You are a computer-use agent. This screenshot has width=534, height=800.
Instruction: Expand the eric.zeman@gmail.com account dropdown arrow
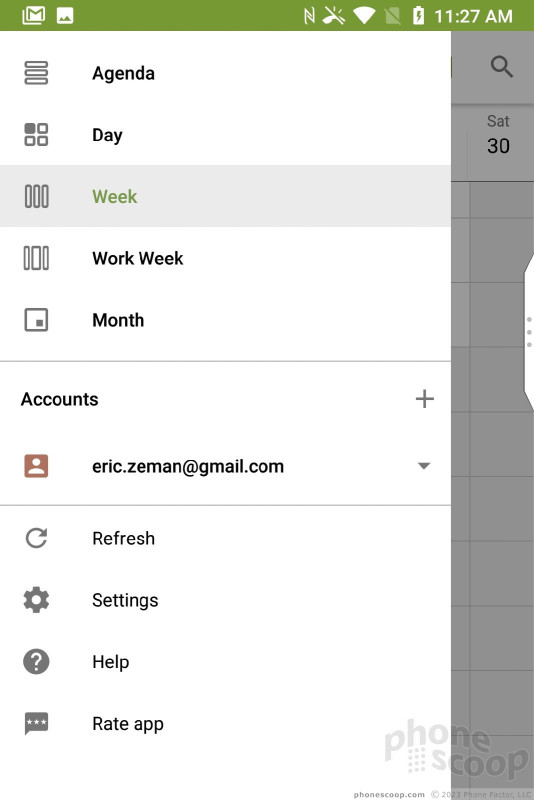click(x=424, y=465)
